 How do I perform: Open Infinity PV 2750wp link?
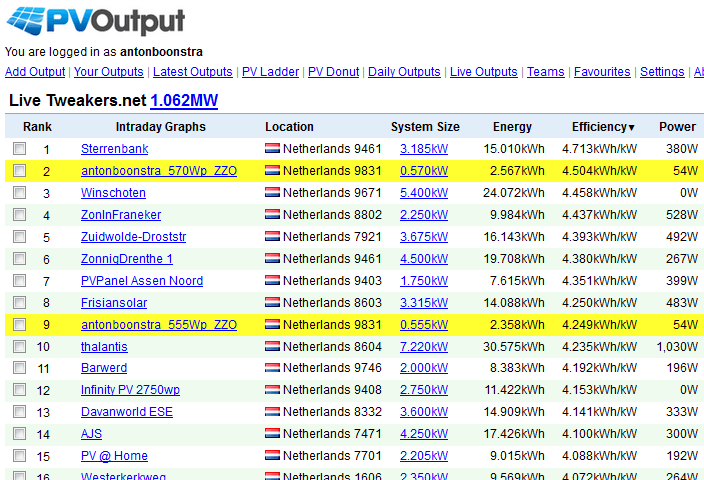(x=130, y=390)
